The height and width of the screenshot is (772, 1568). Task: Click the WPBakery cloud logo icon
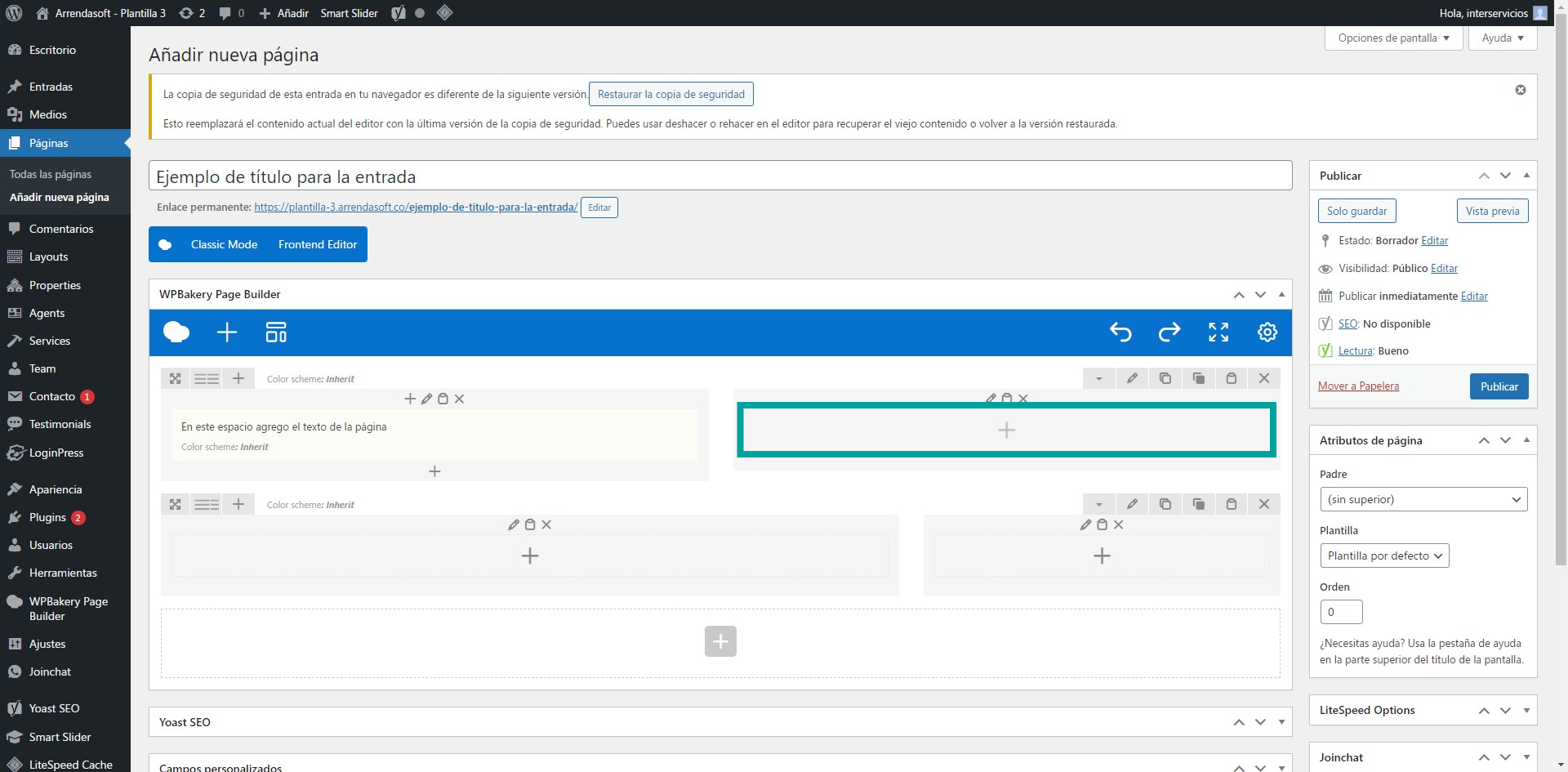(x=176, y=332)
